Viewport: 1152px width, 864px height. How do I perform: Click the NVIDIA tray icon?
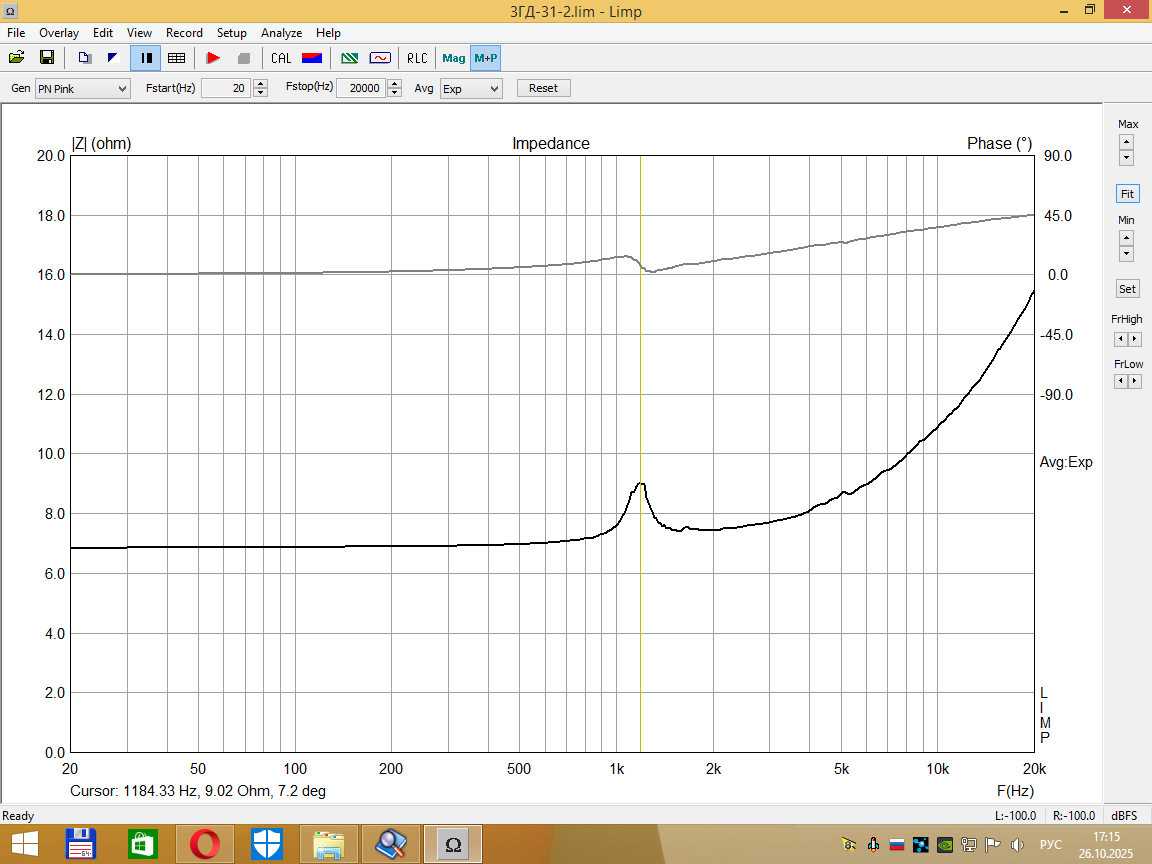click(945, 845)
